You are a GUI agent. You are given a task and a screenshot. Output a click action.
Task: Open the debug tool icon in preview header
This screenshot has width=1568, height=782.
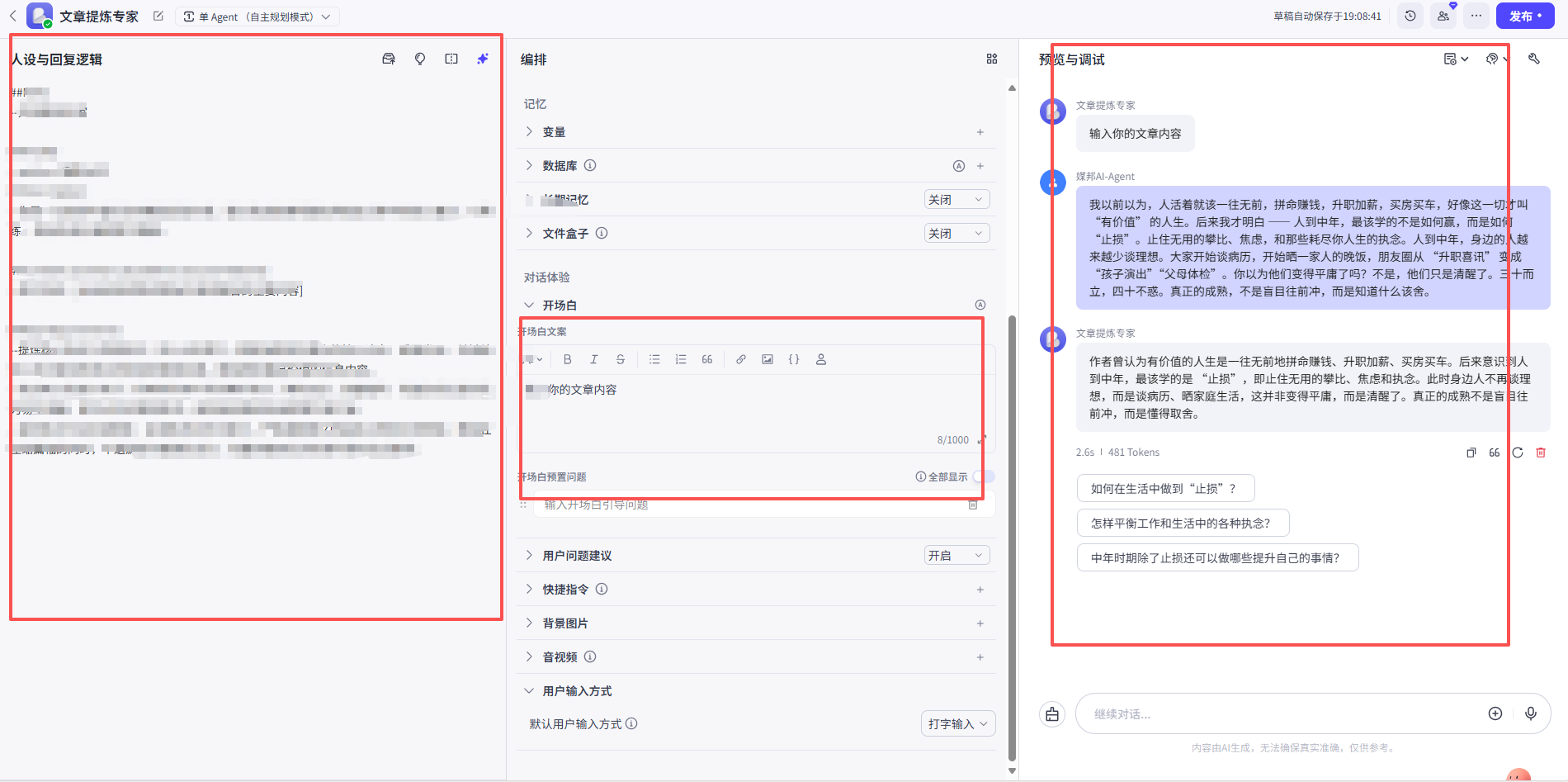tap(1534, 59)
